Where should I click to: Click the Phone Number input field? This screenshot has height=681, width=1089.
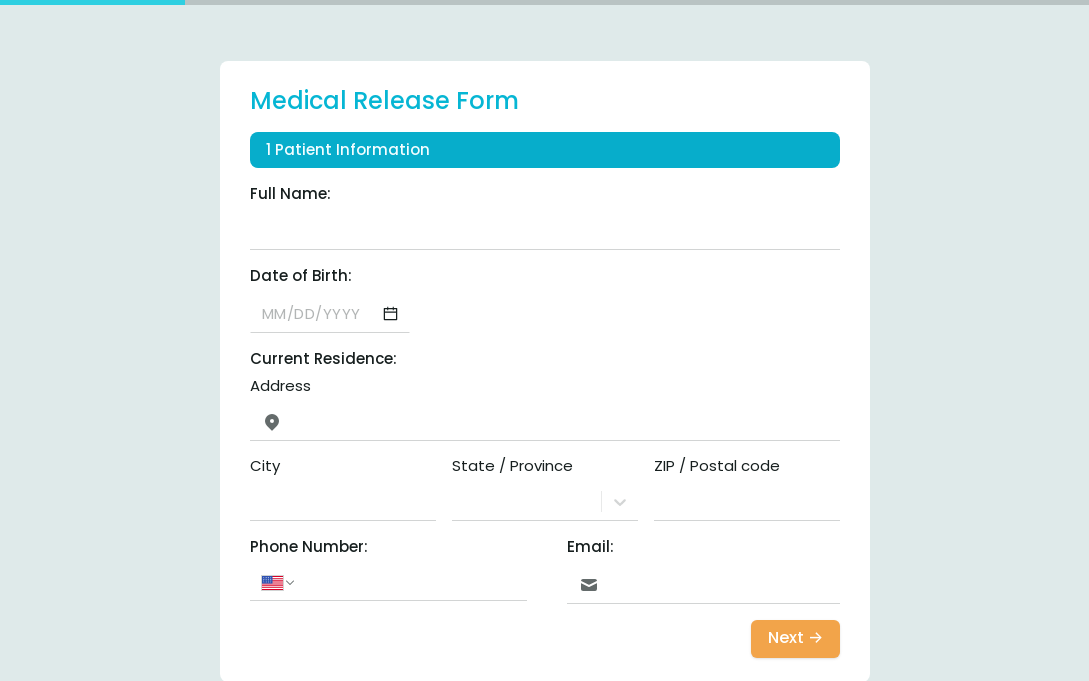click(x=413, y=582)
